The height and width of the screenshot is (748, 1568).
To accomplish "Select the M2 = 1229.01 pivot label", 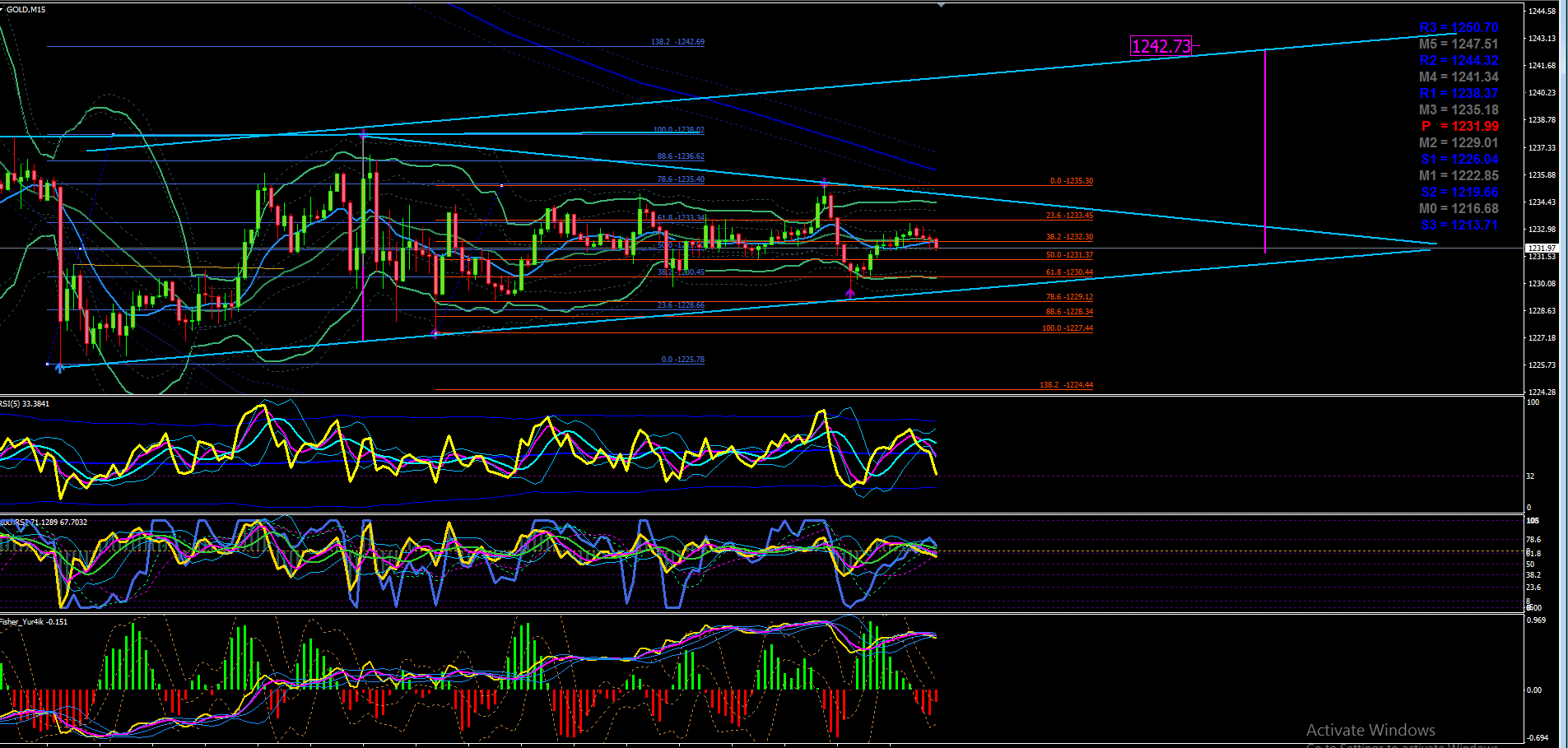I will pos(1459,143).
